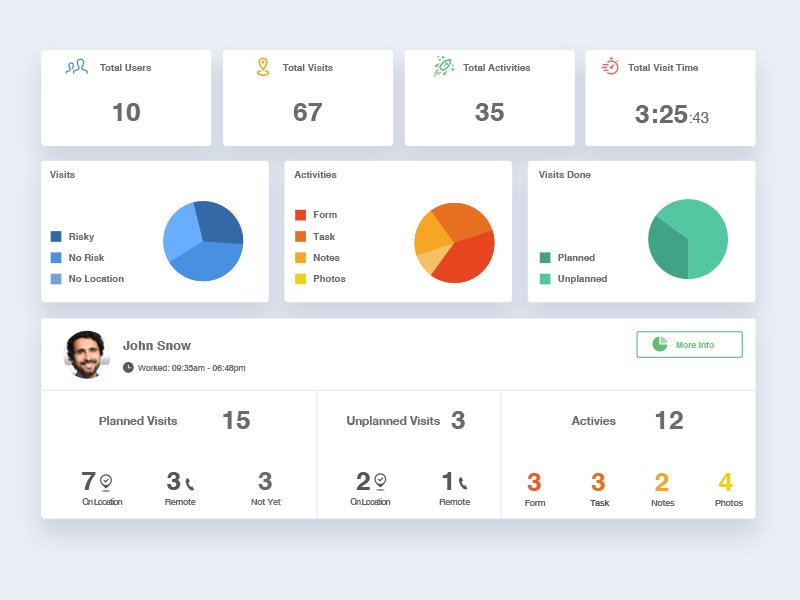Viewport: 800px width, 600px height.
Task: Click the location check icon under Planned Visits
Action: point(106,482)
